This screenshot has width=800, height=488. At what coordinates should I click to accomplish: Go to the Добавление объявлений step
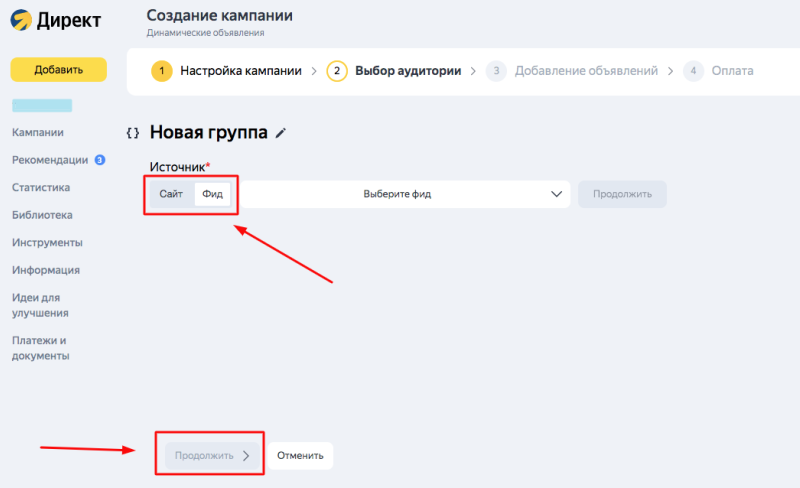tap(586, 71)
